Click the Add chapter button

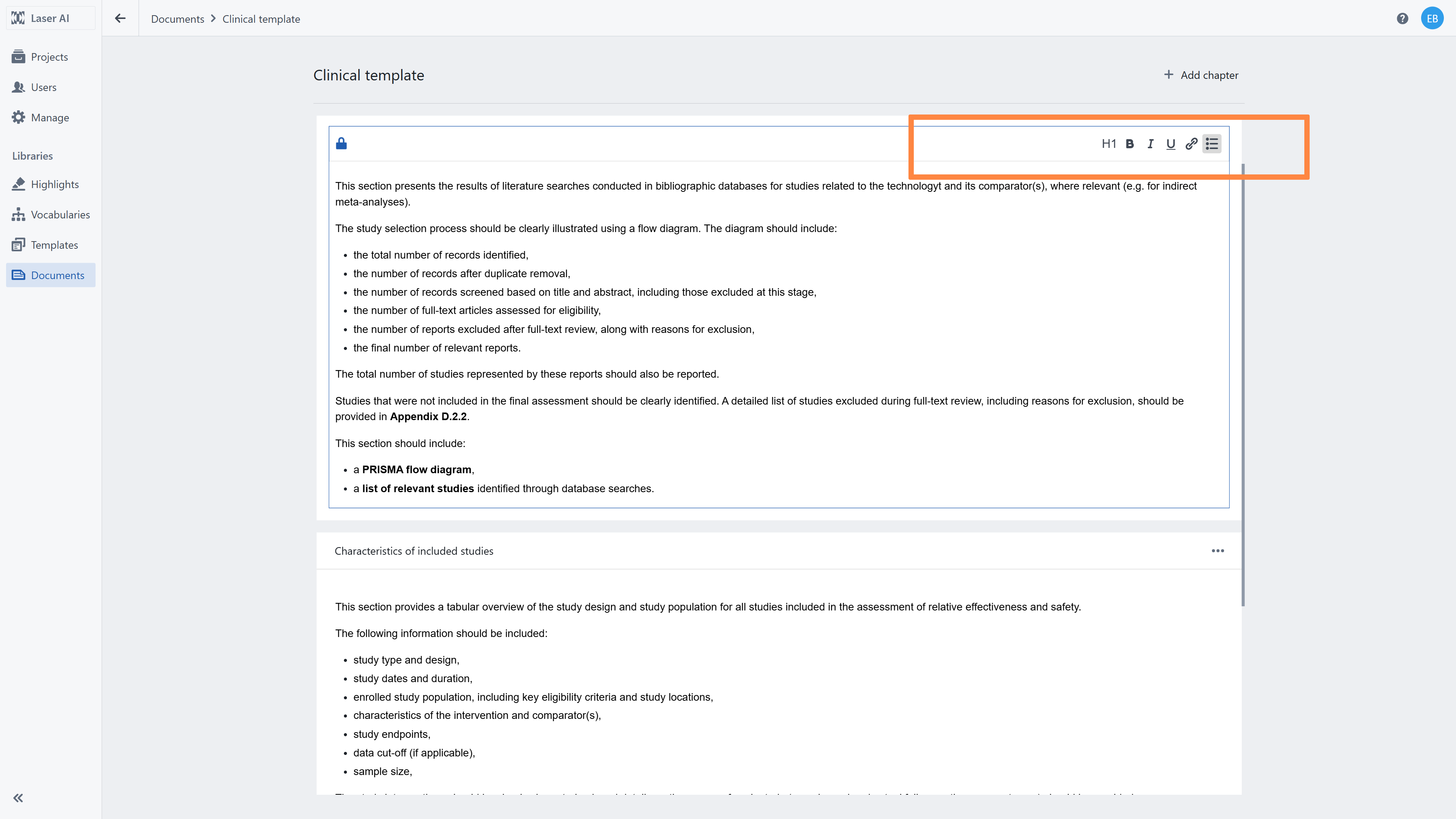point(1201,75)
